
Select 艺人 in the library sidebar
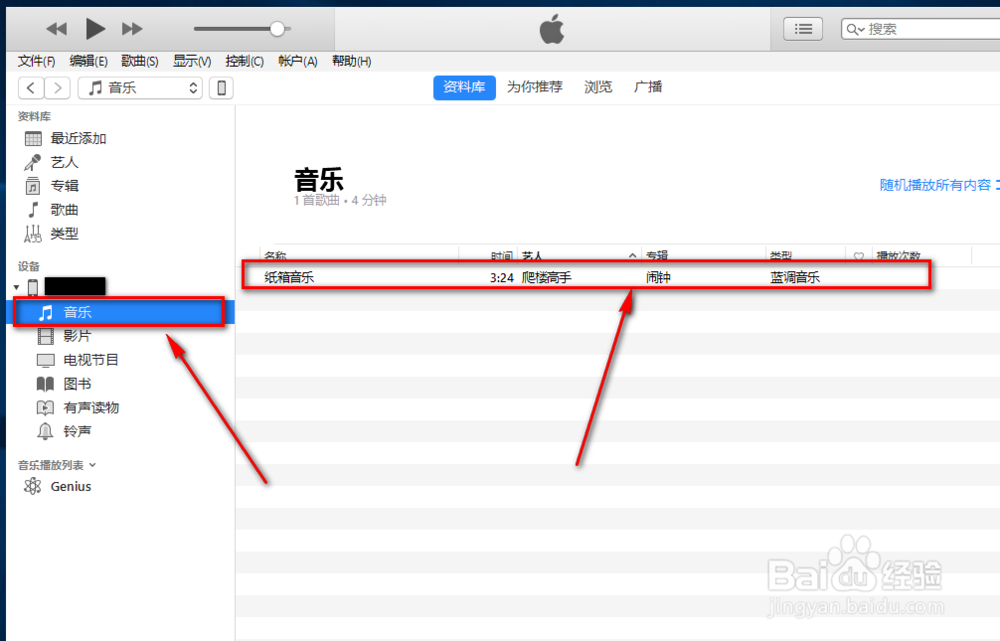(64, 163)
